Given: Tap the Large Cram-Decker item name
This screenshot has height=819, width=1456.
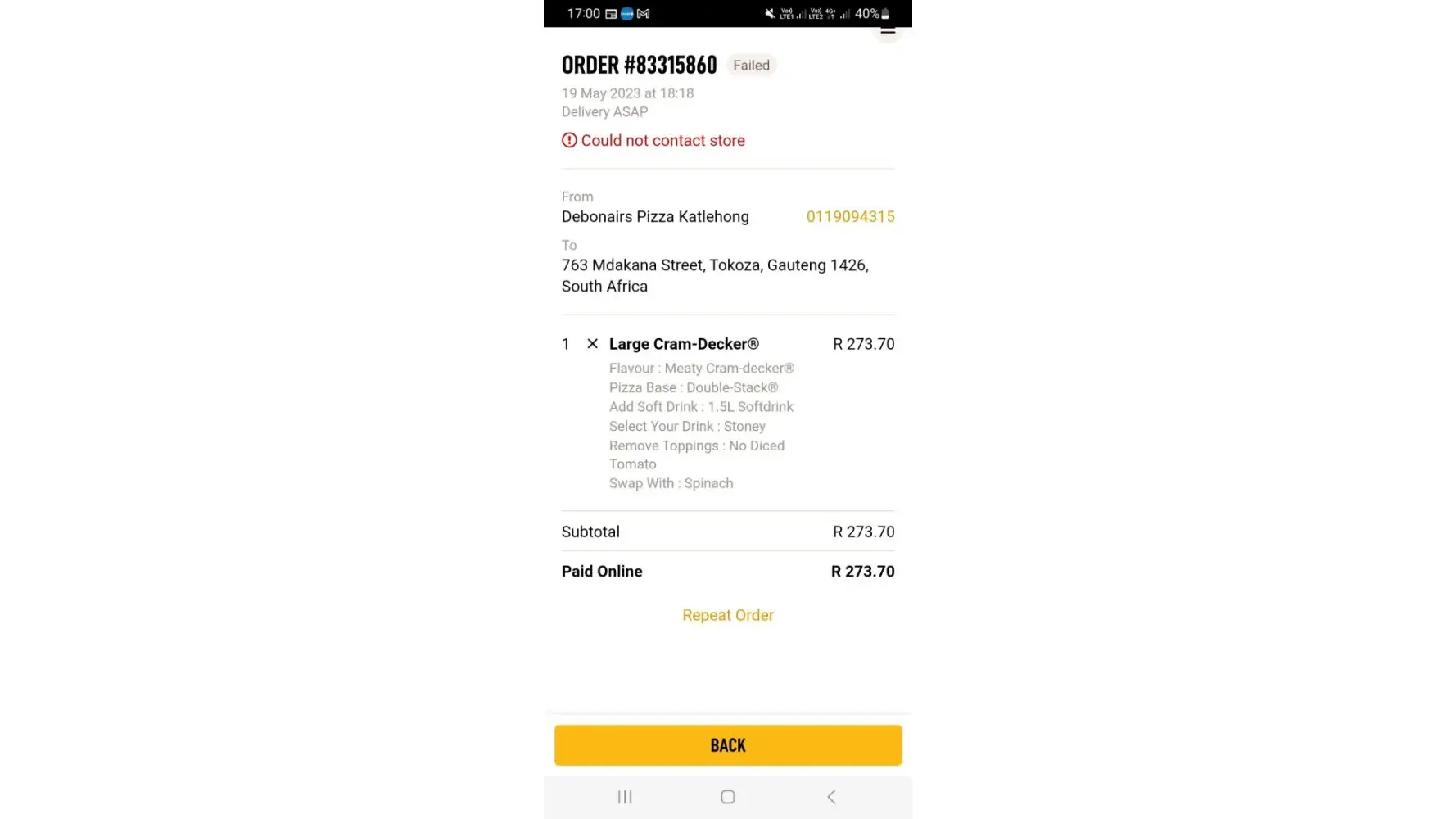Looking at the screenshot, I should 684,344.
